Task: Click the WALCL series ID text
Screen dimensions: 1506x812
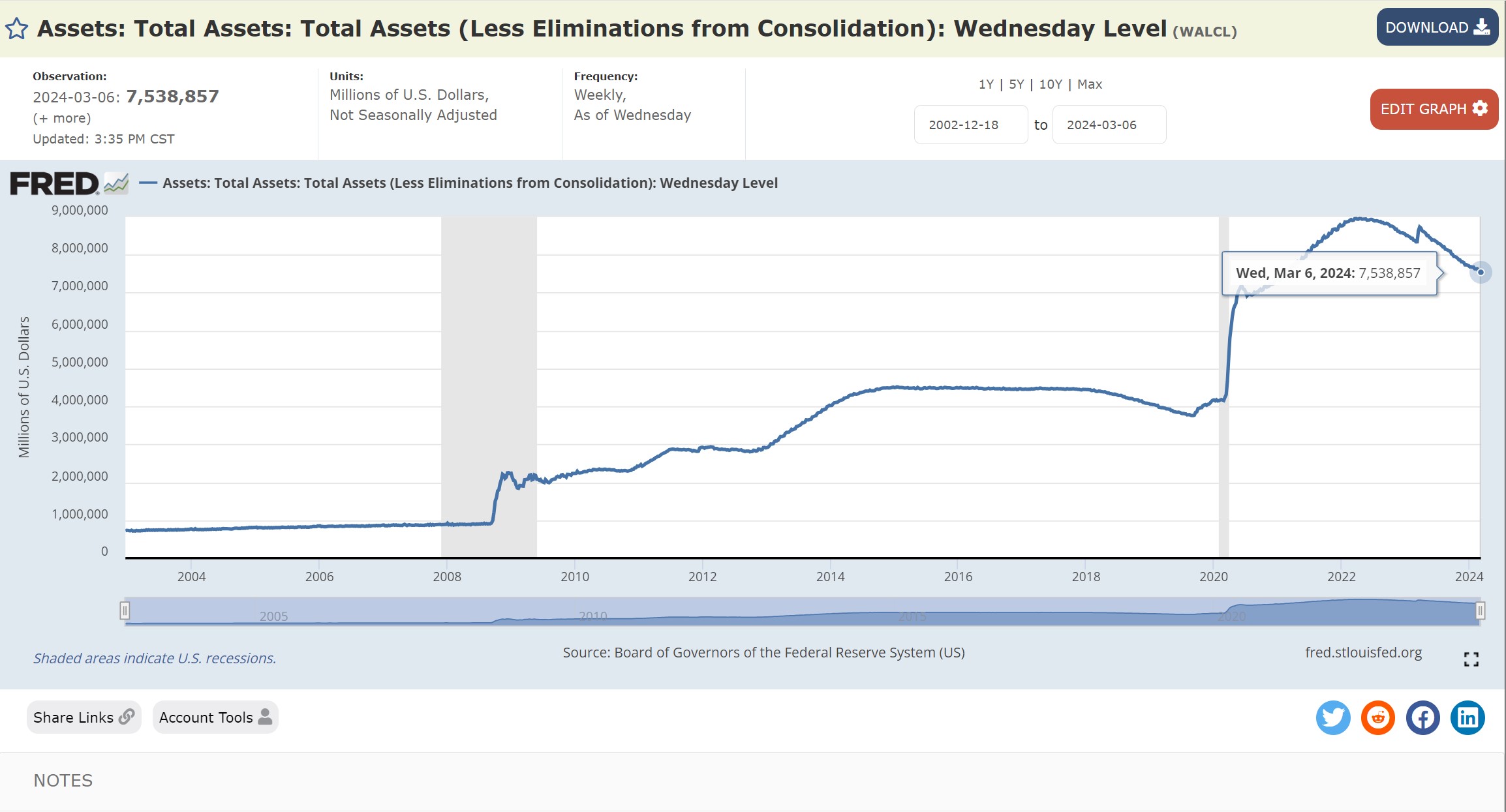Action: (1205, 31)
